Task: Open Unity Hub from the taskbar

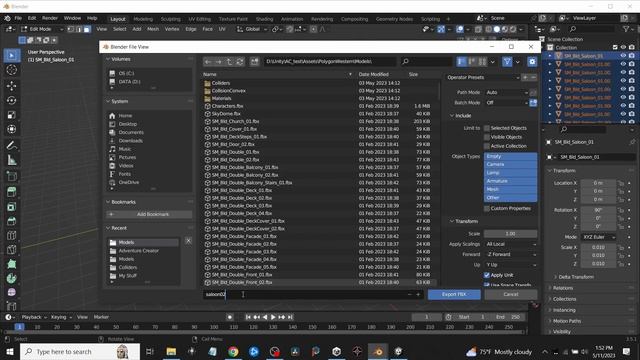Action: [x=336, y=351]
